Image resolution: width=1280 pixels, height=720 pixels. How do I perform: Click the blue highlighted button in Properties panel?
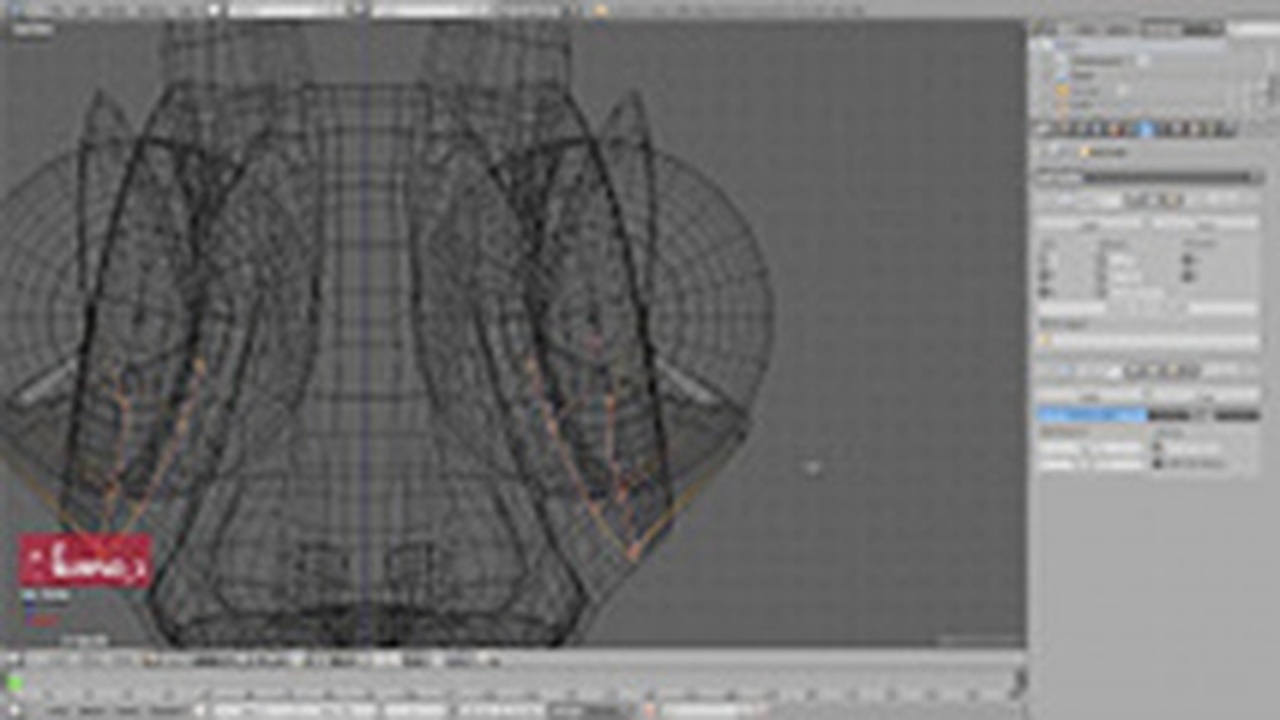point(1091,414)
